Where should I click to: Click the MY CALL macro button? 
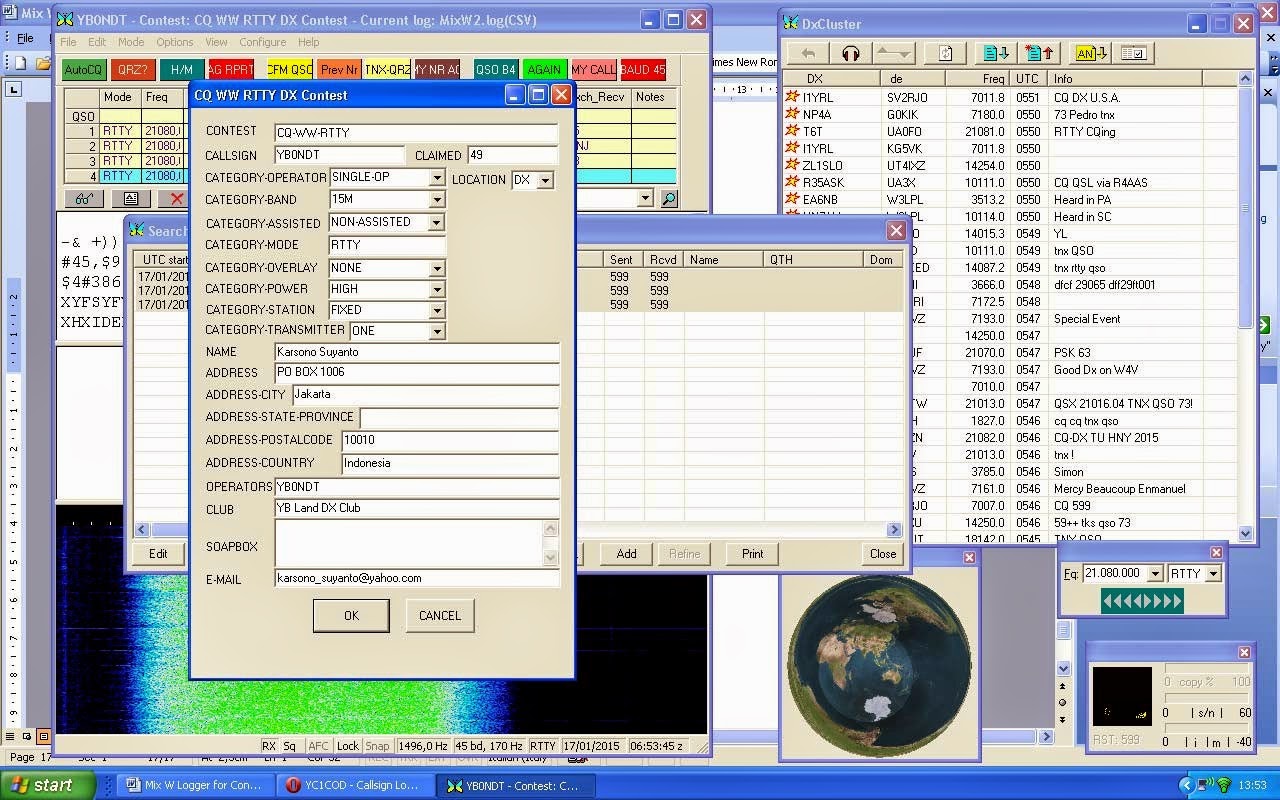(x=594, y=70)
